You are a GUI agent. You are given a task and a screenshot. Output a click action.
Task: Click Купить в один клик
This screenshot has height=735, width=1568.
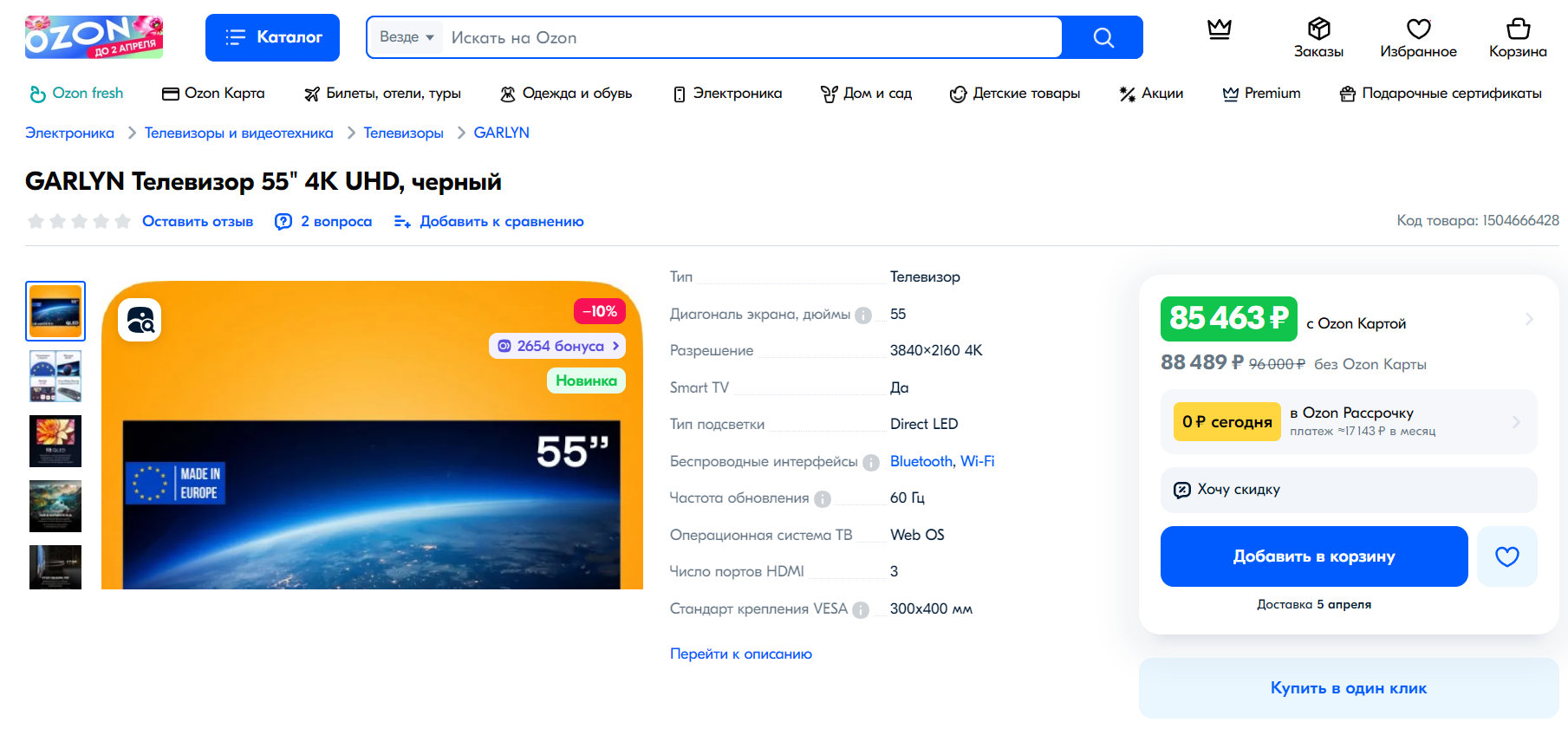tap(1348, 688)
